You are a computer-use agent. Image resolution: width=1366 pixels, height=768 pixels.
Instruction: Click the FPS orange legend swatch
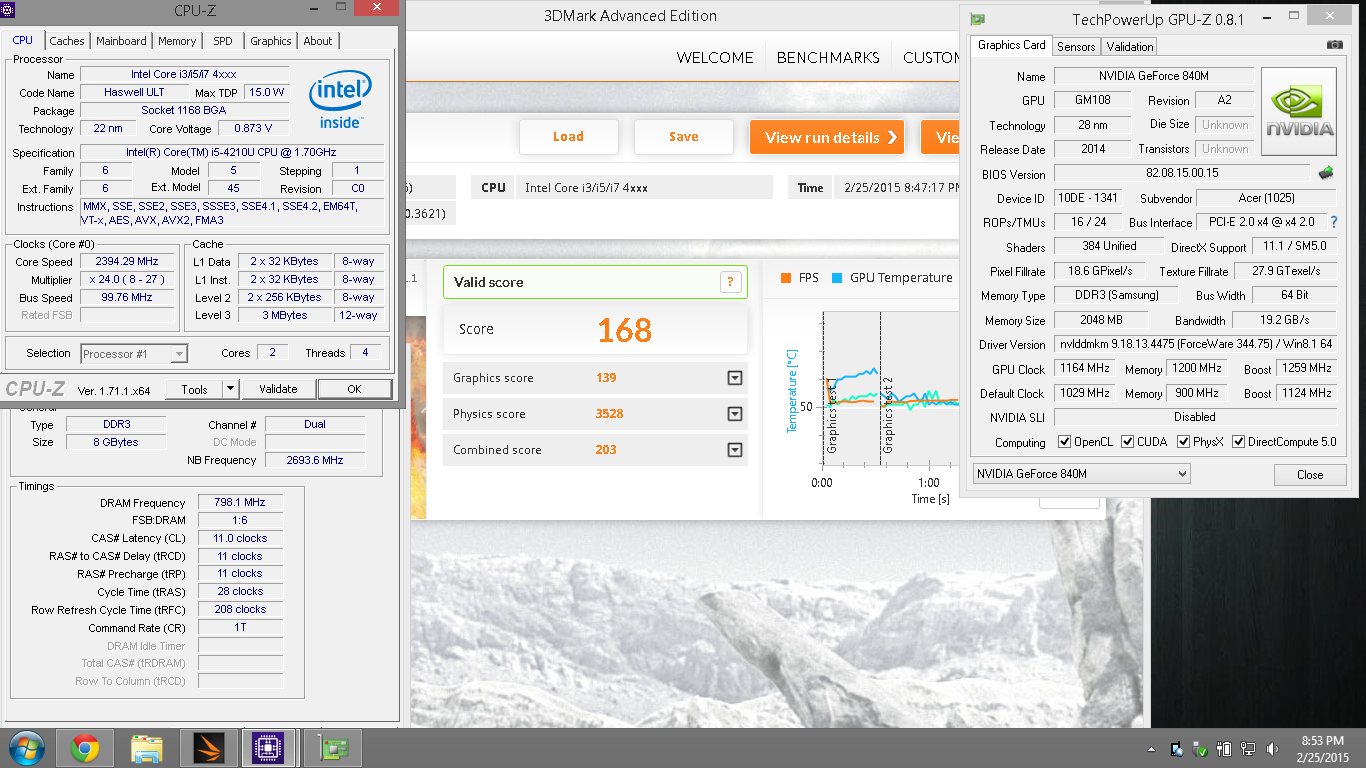pyautogui.click(x=785, y=278)
